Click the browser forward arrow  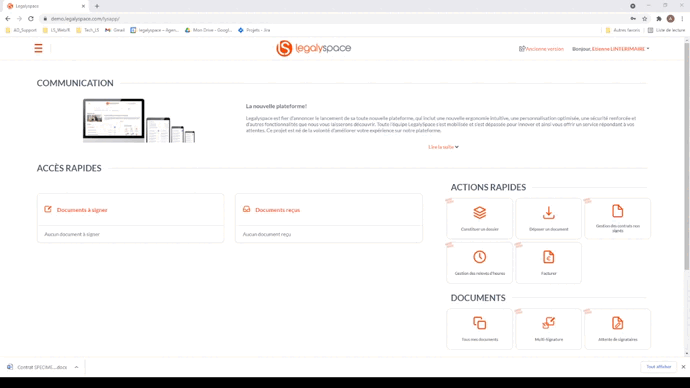tap(19, 18)
